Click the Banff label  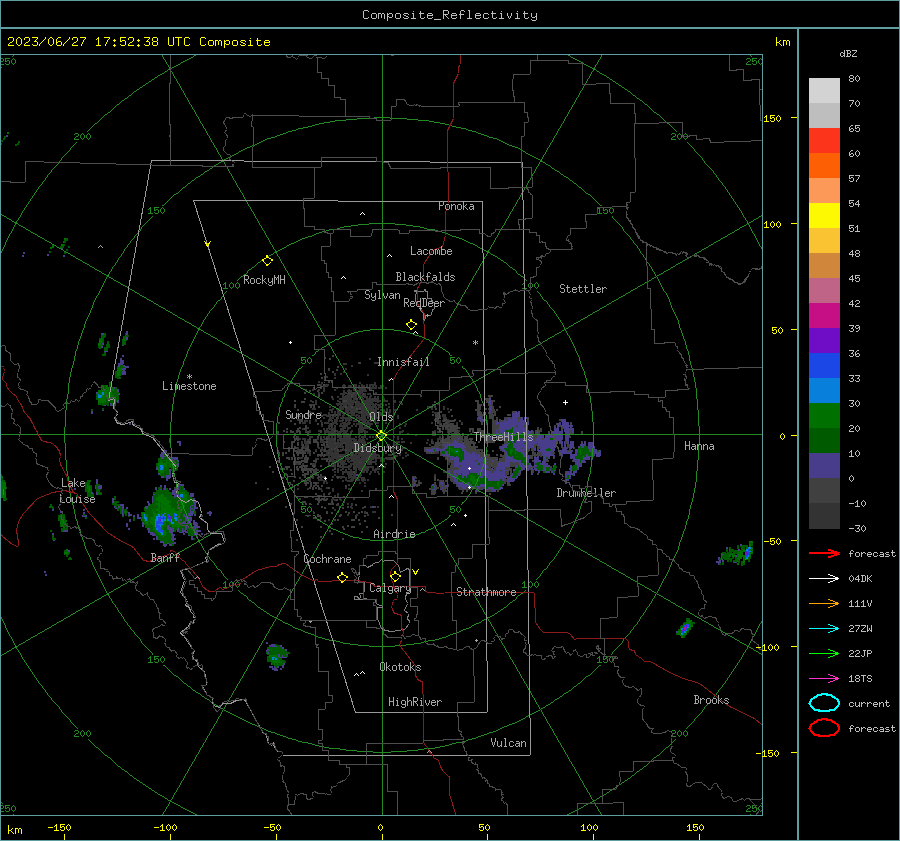click(x=165, y=557)
